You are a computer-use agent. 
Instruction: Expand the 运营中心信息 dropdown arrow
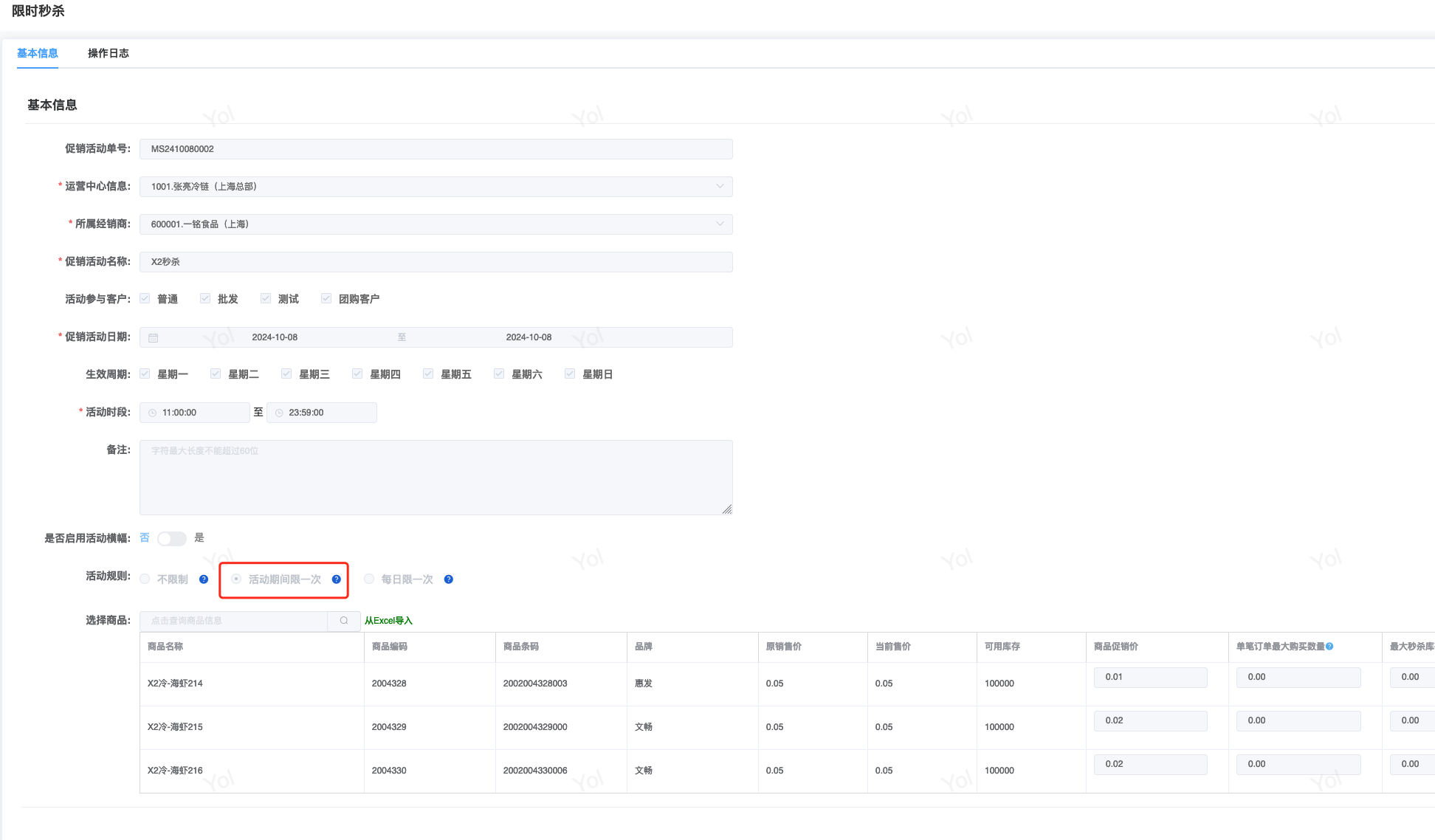coord(720,186)
